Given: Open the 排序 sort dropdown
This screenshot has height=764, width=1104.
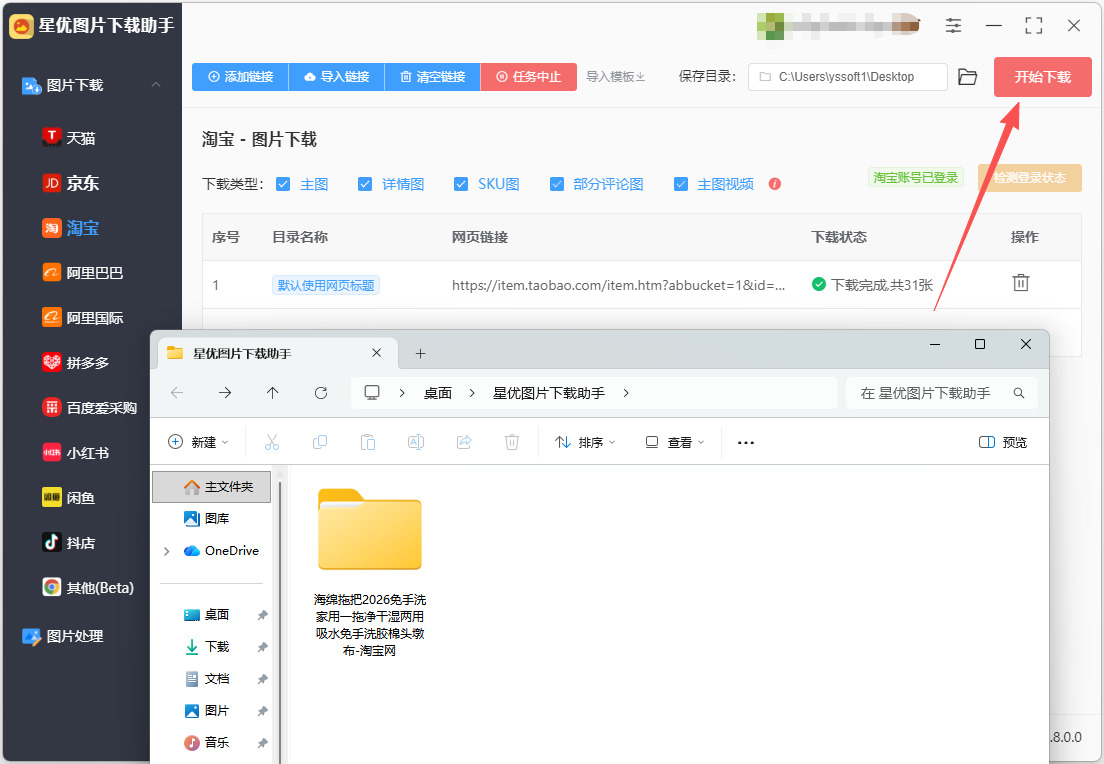Looking at the screenshot, I should tap(585, 442).
